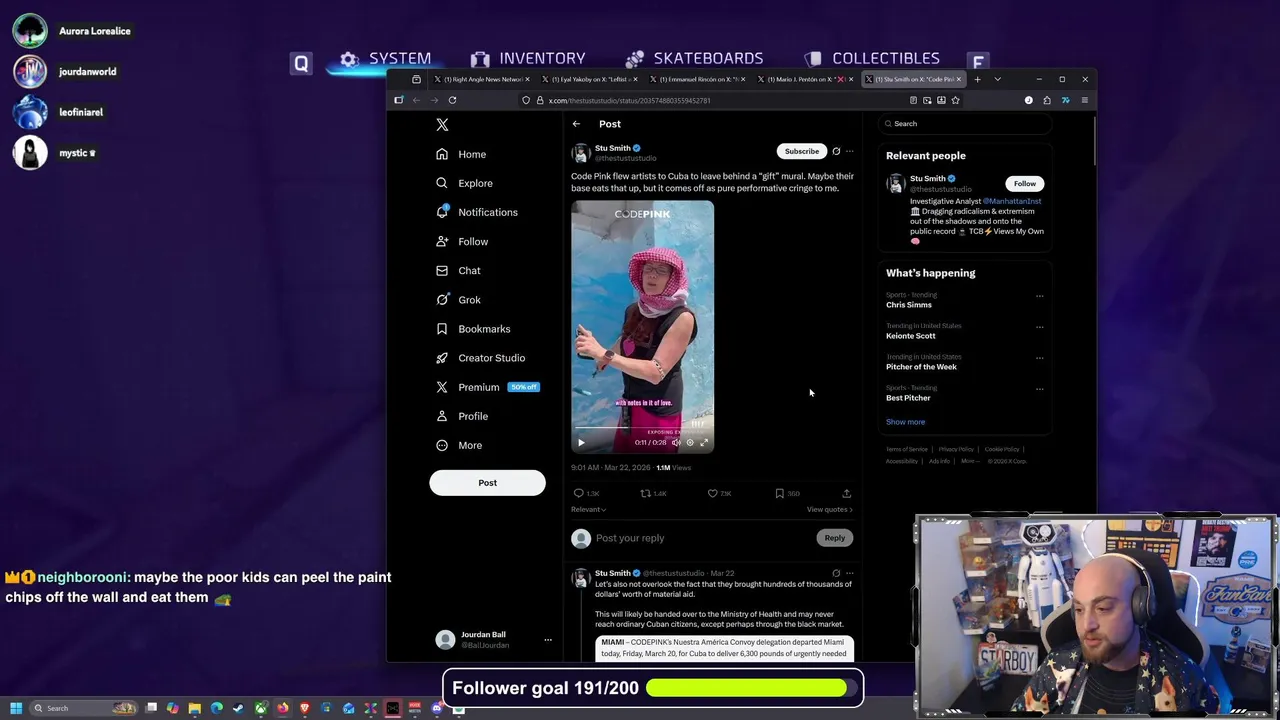Open more options for Pitcher of the Week
The height and width of the screenshot is (720, 1280).
click(x=1039, y=358)
